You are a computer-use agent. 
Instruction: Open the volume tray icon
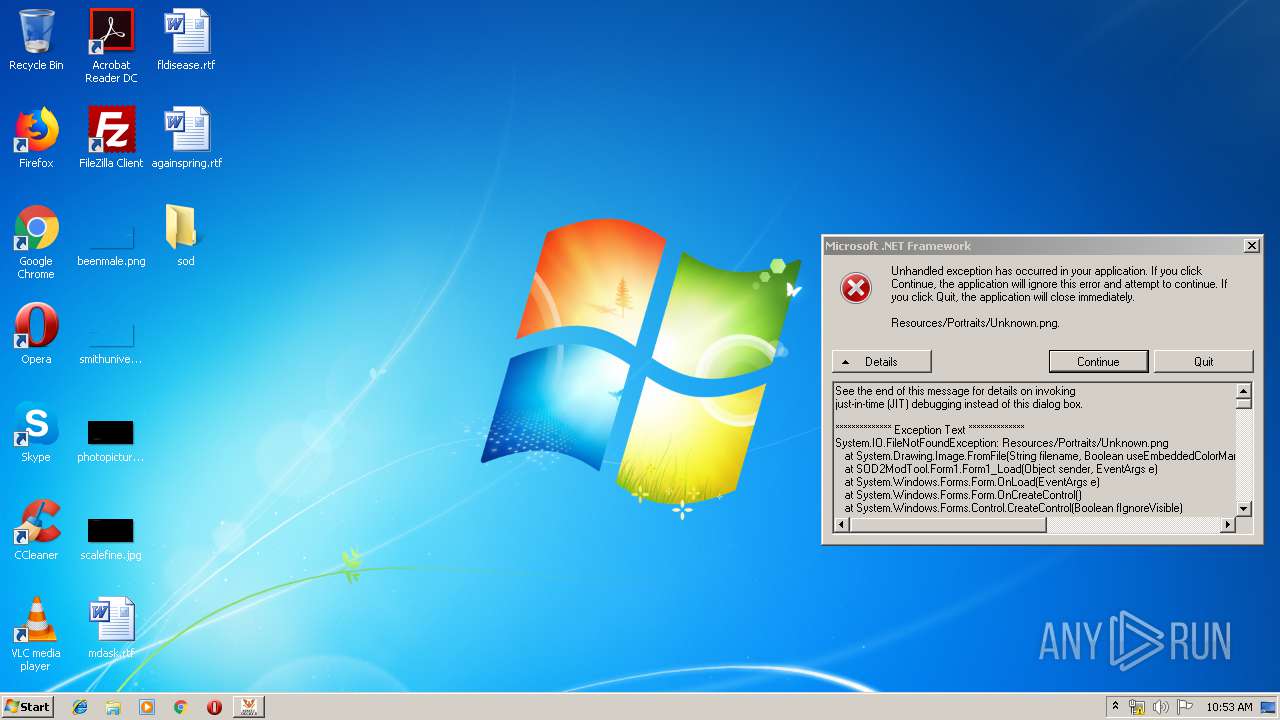(x=1161, y=707)
